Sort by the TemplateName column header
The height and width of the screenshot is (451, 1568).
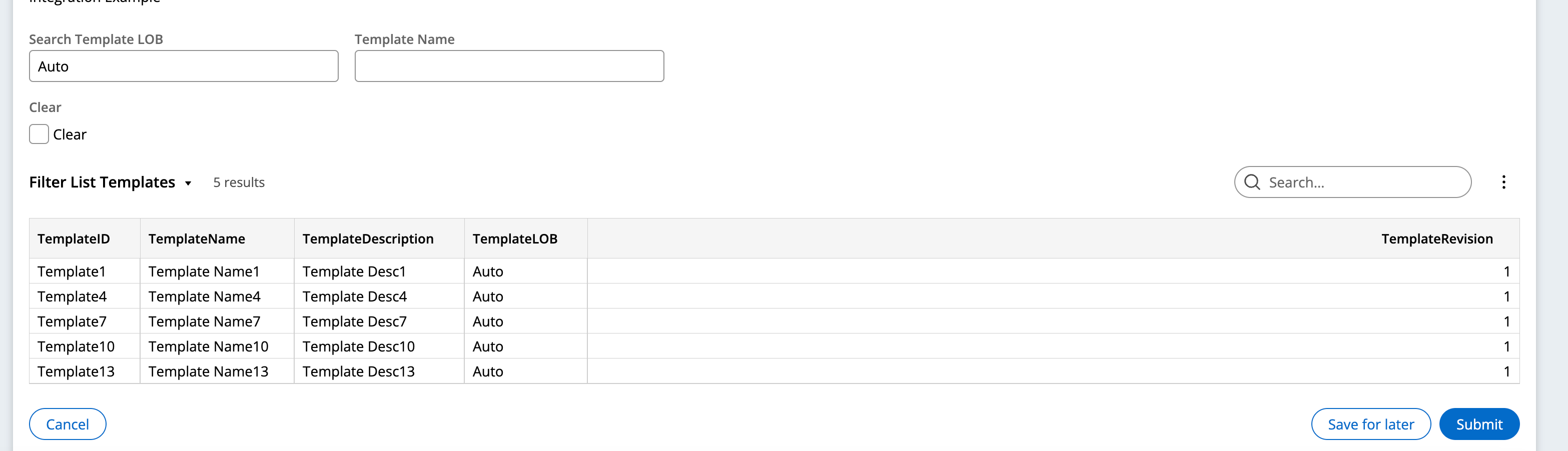(197, 238)
